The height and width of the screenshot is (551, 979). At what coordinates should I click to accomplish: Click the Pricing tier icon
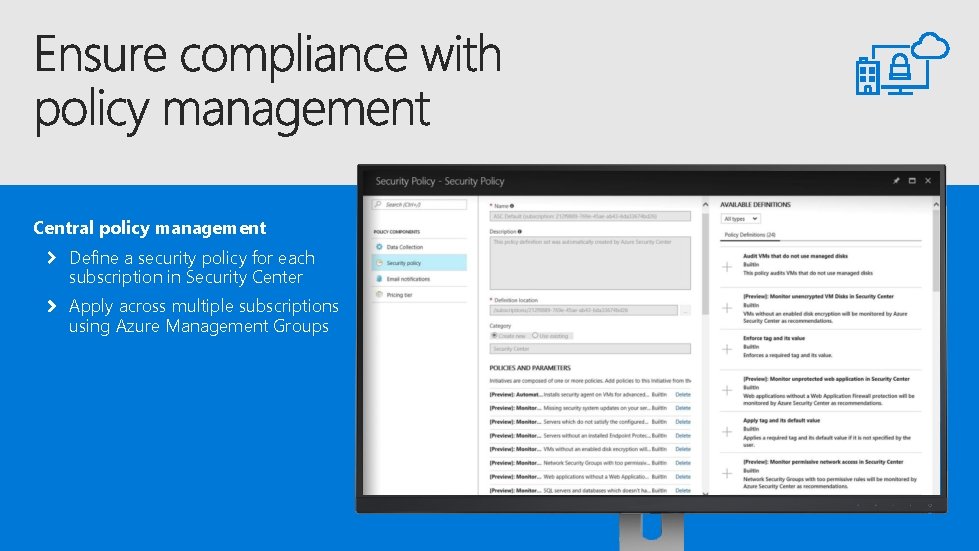379,295
